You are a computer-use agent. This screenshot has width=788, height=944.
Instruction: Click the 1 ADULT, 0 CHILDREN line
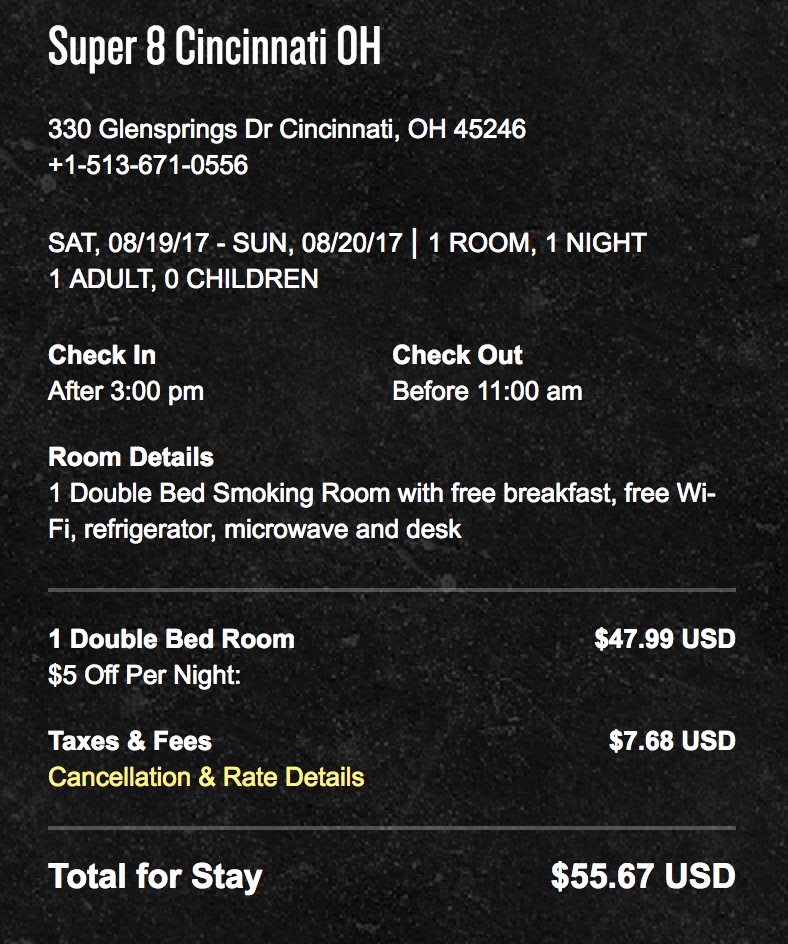[183, 279]
